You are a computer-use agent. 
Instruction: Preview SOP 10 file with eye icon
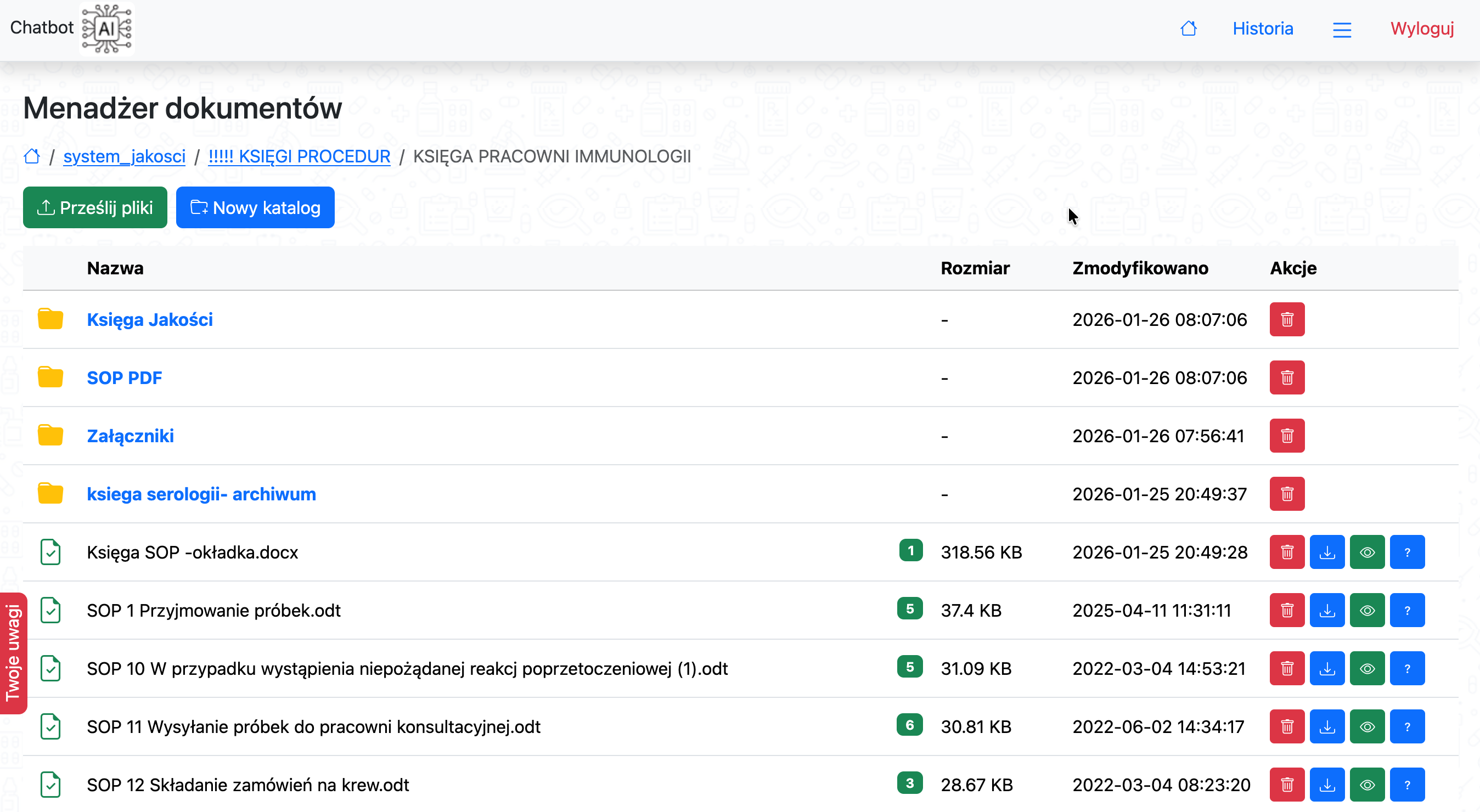(1367, 668)
